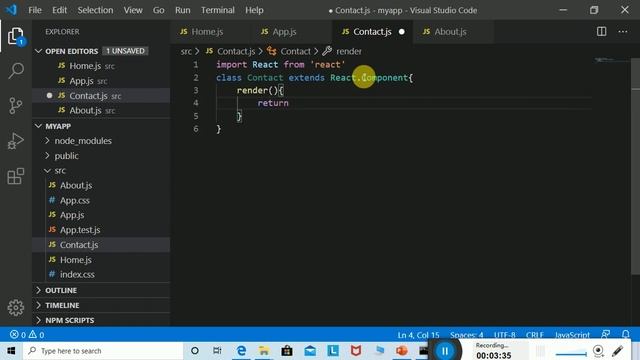Click the recorder pen annotation icon
This screenshot has height=360, width=640.
618,351
